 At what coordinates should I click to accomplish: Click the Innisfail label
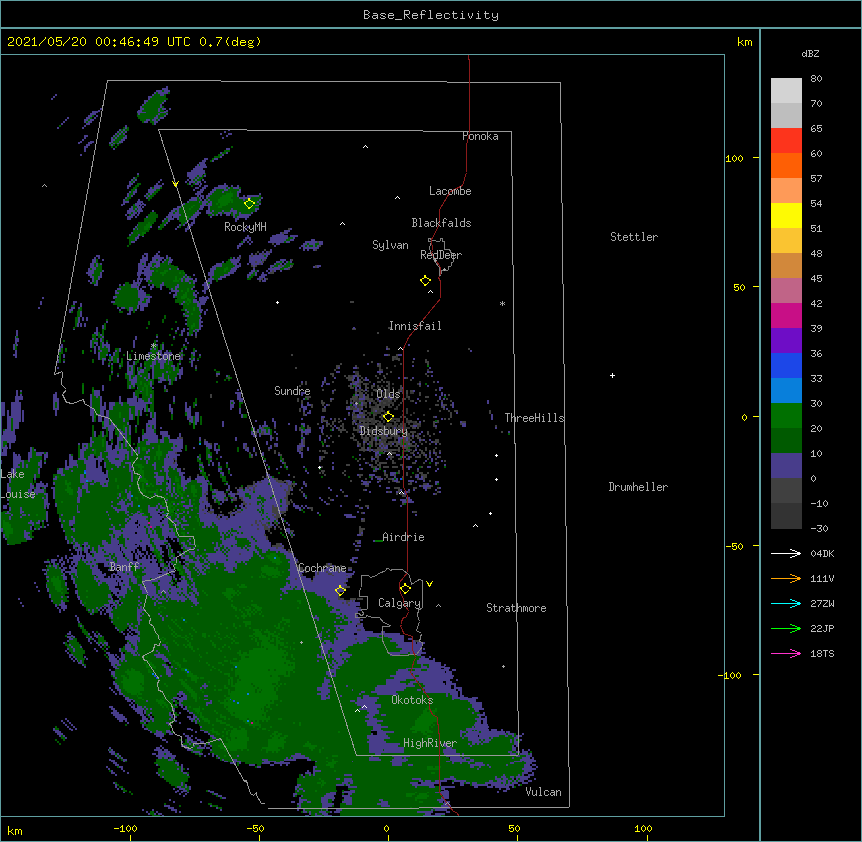click(x=415, y=326)
